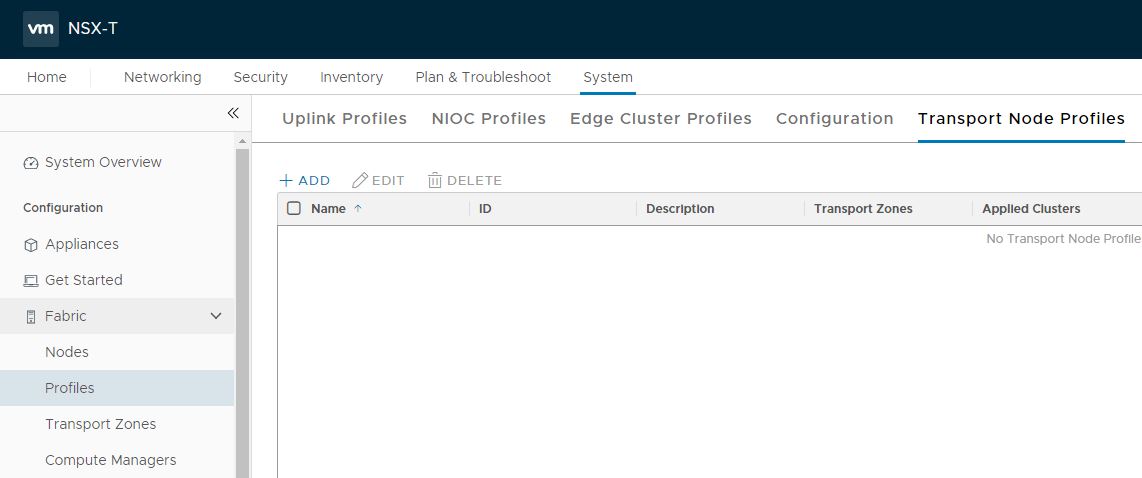Screen dimensions: 1142x478
Task: Click the EDIT button label
Action: point(388,181)
